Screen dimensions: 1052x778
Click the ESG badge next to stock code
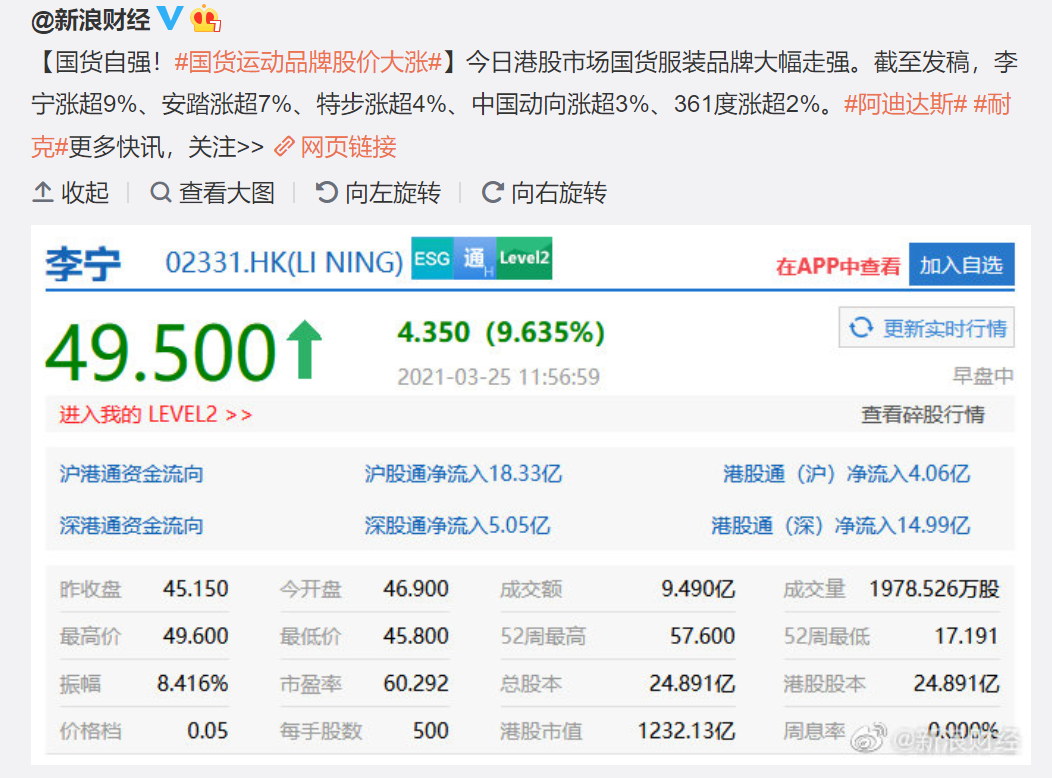pos(432,258)
